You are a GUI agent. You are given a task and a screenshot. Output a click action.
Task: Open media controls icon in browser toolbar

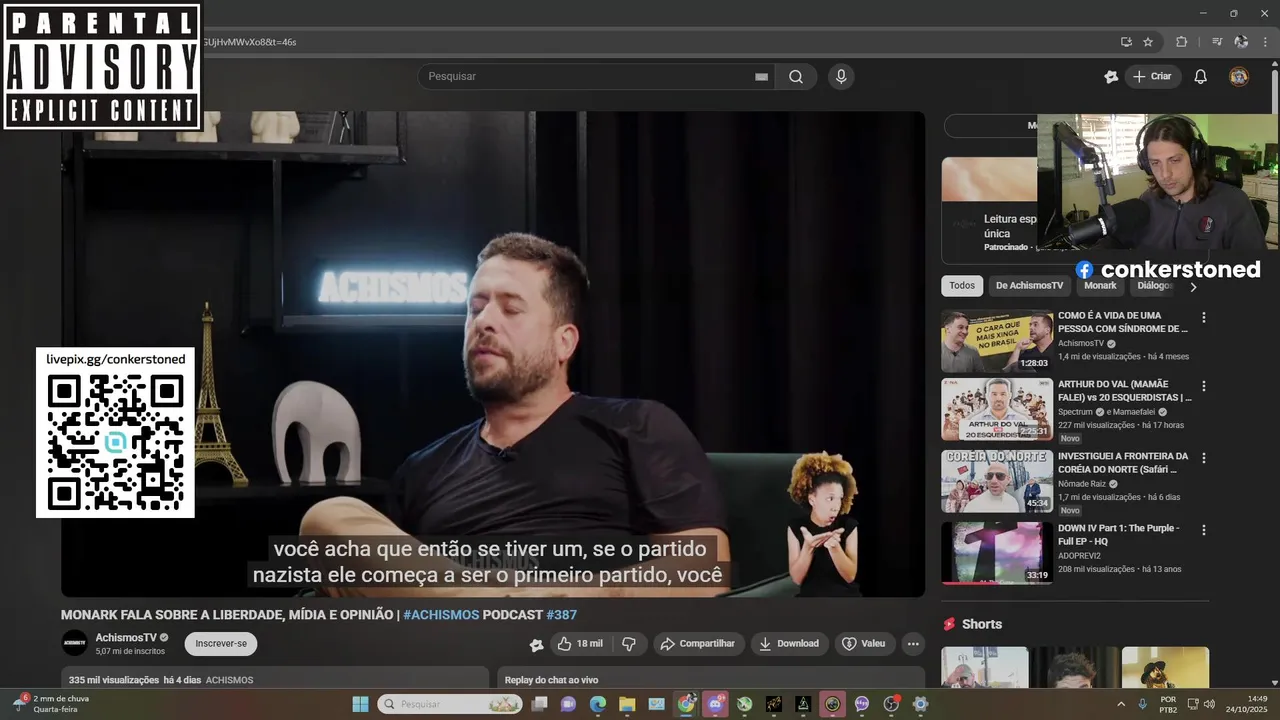[x=1217, y=42]
